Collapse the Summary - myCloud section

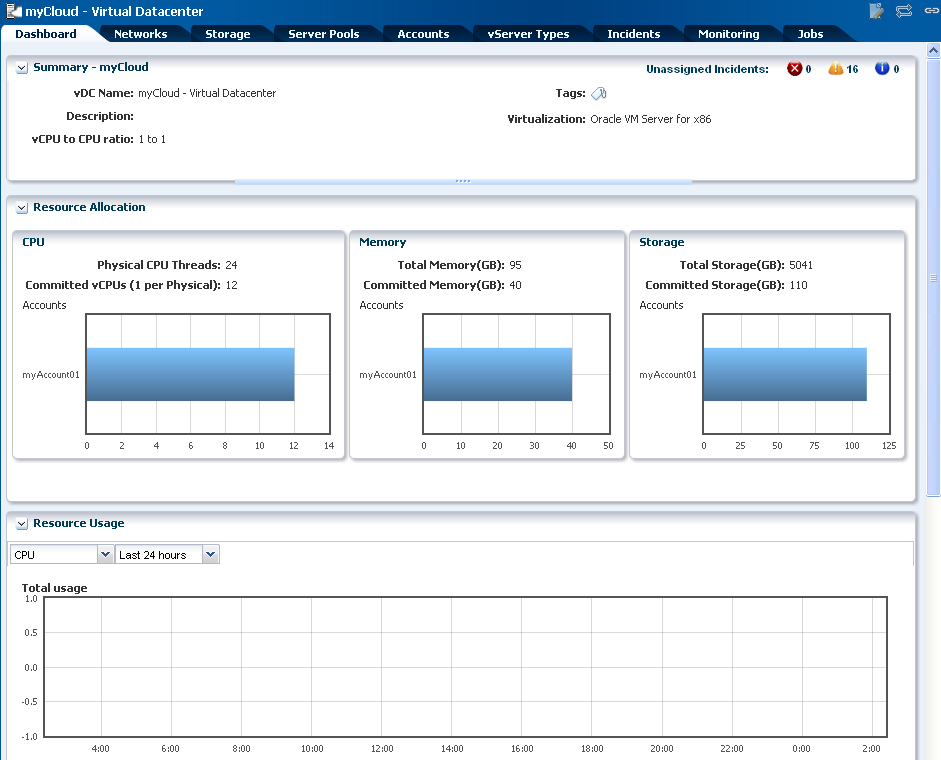click(22, 68)
